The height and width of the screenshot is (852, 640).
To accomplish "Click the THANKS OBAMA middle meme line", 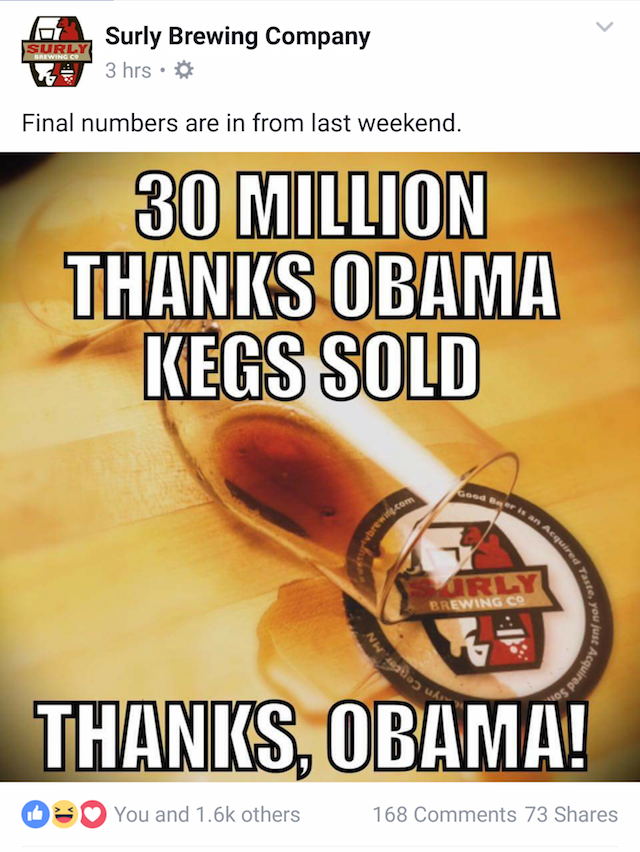I will point(312,285).
